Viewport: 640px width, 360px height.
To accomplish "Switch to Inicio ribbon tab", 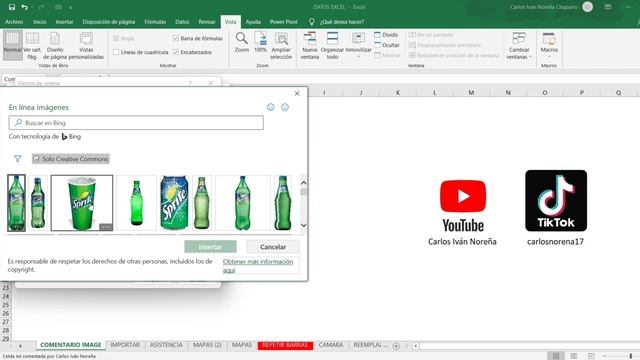I will [x=40, y=22].
